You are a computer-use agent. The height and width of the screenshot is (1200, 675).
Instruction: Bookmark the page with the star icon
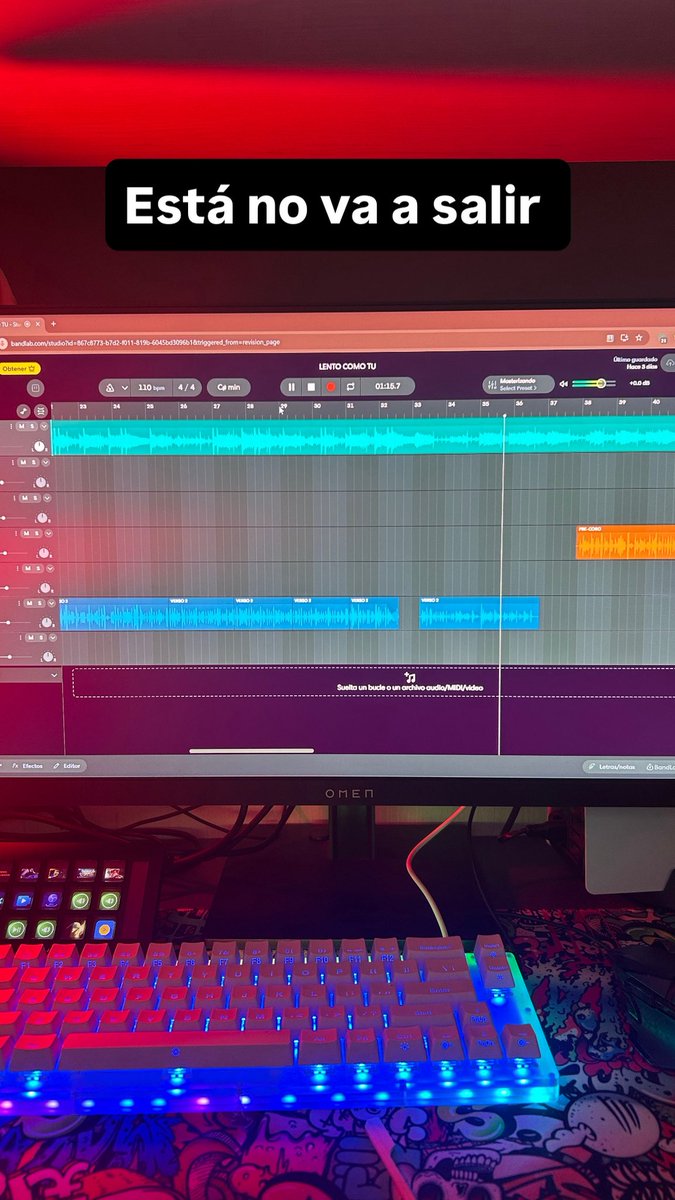[638, 338]
